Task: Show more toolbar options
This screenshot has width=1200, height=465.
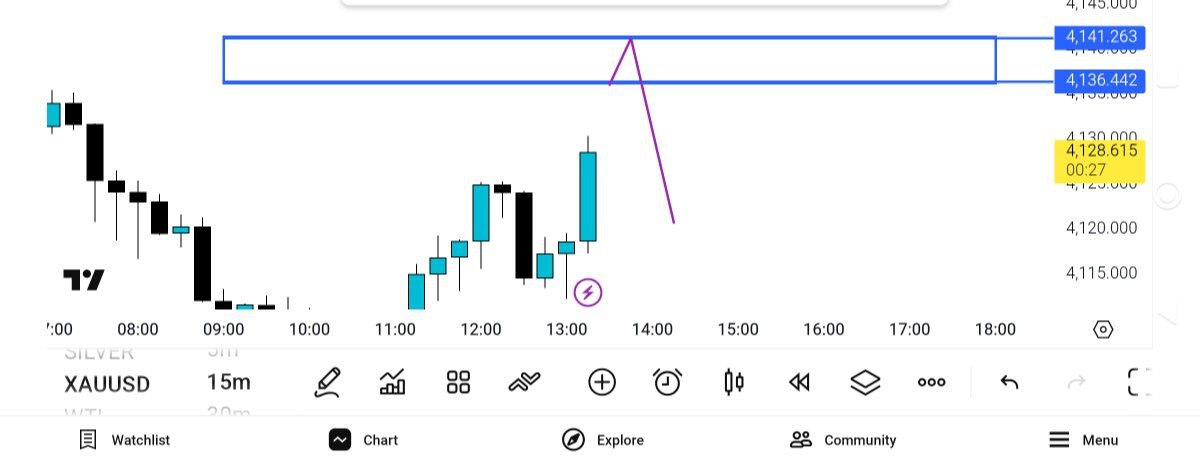Action: tap(931, 382)
